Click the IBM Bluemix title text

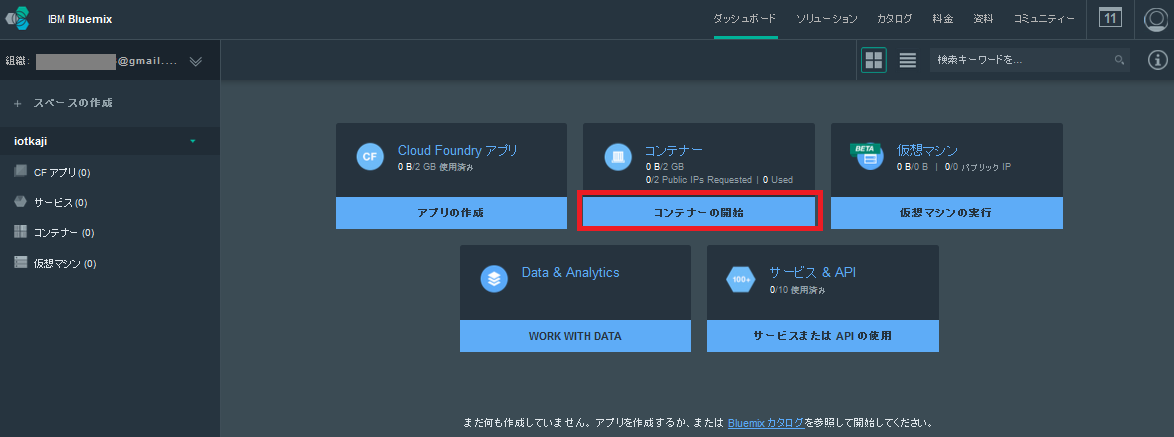pyautogui.click(x=80, y=19)
